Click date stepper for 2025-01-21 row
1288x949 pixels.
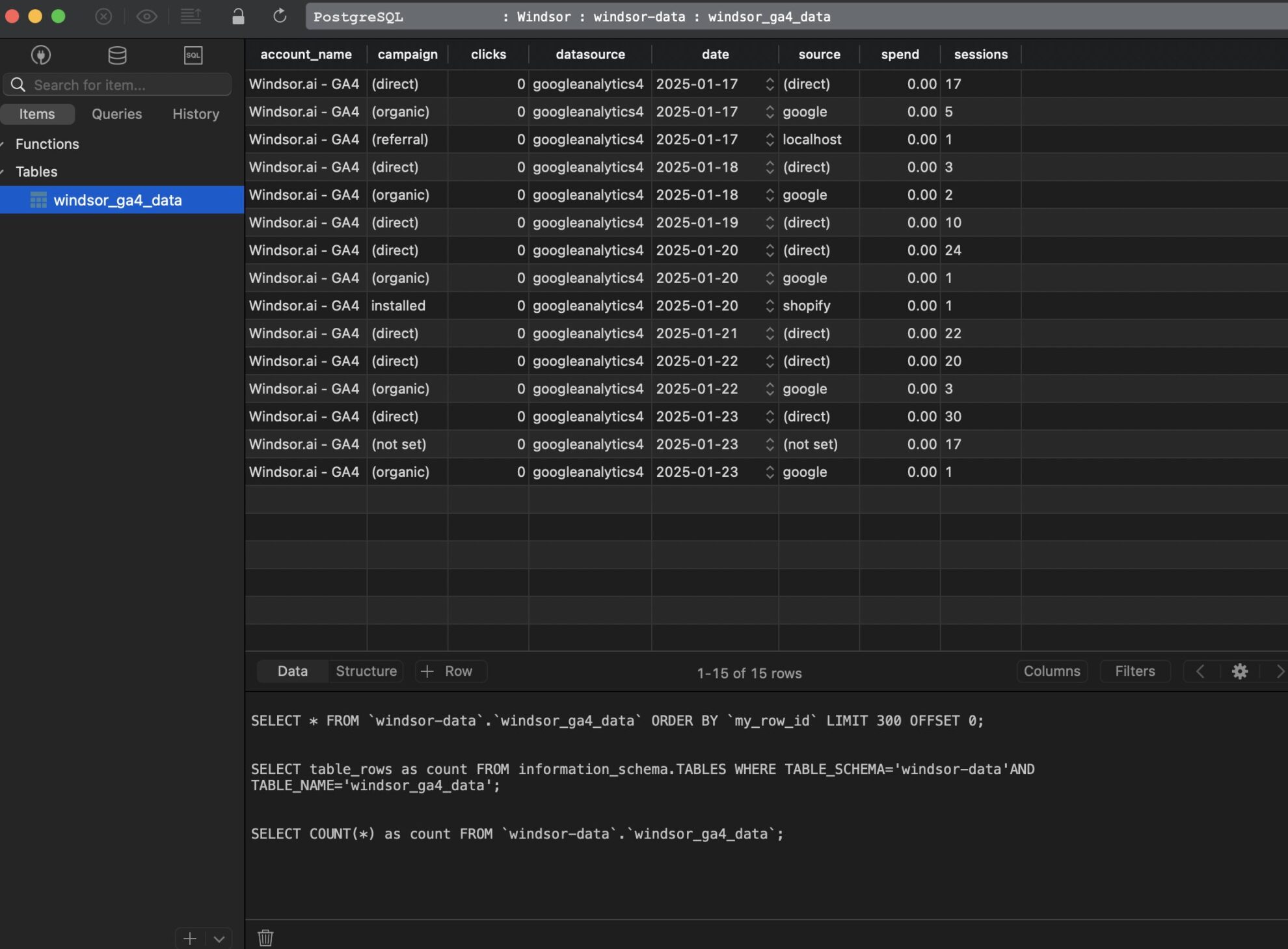tap(770, 333)
